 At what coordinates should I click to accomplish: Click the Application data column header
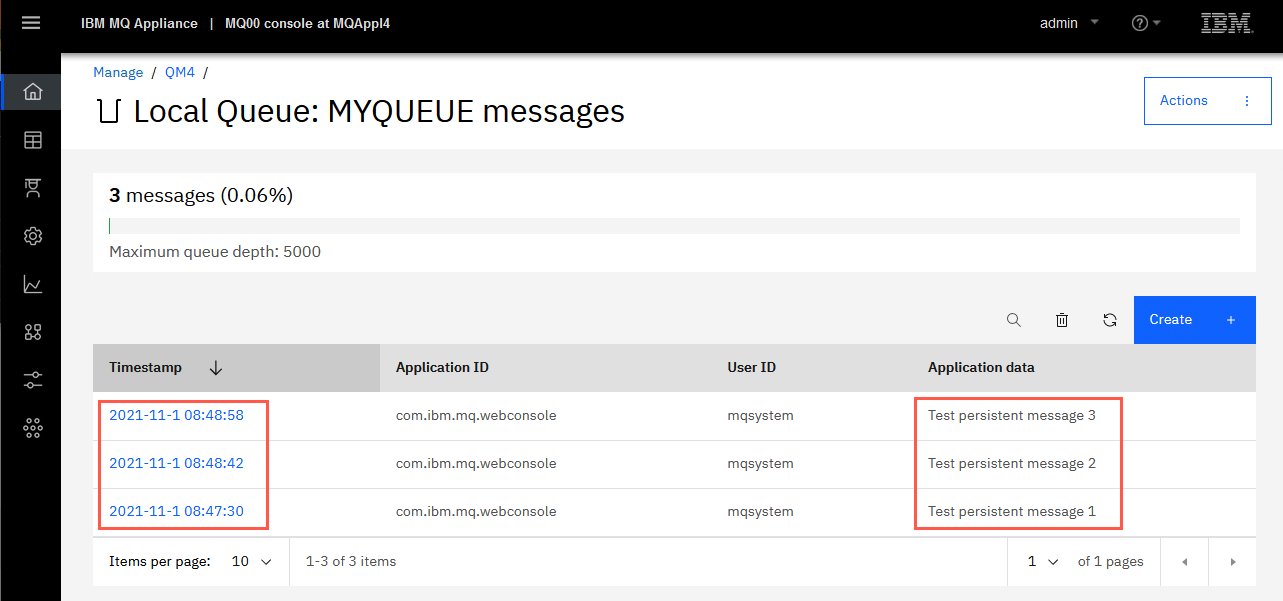(981, 368)
